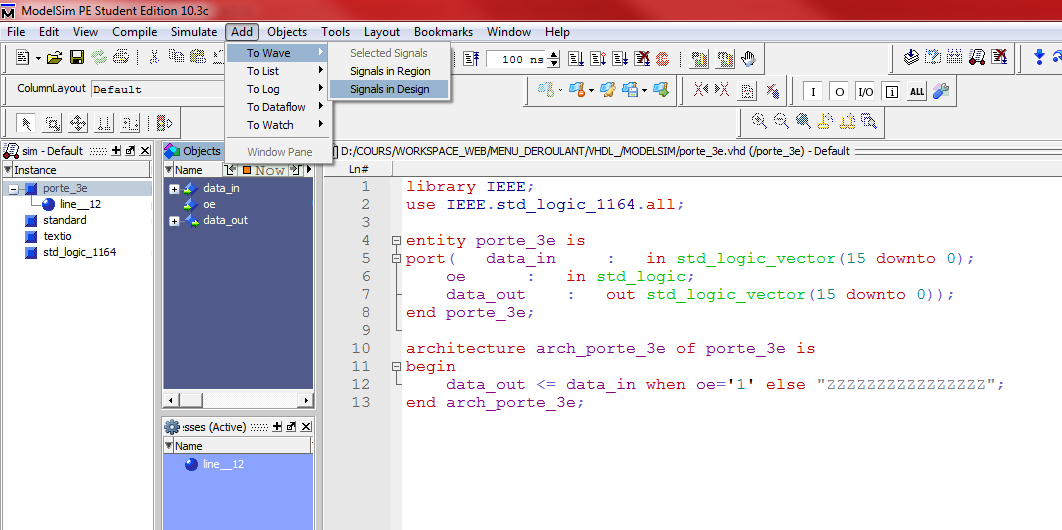Select the arrow pointer select mode tool

[27, 124]
